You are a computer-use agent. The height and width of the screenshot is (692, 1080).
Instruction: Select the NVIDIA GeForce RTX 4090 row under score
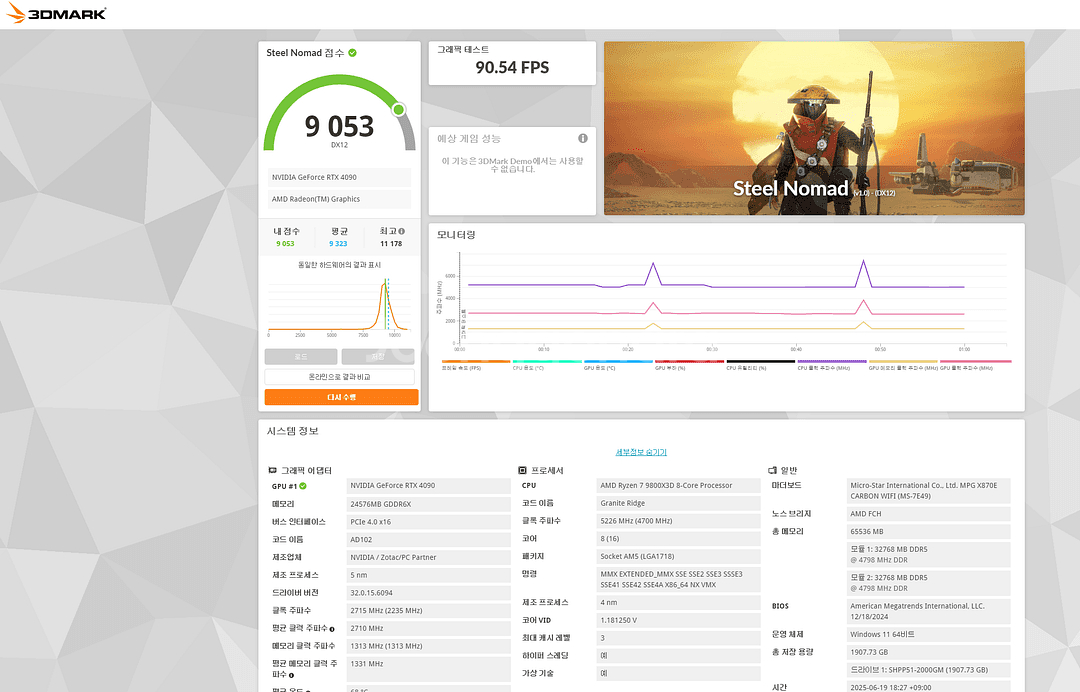[340, 178]
